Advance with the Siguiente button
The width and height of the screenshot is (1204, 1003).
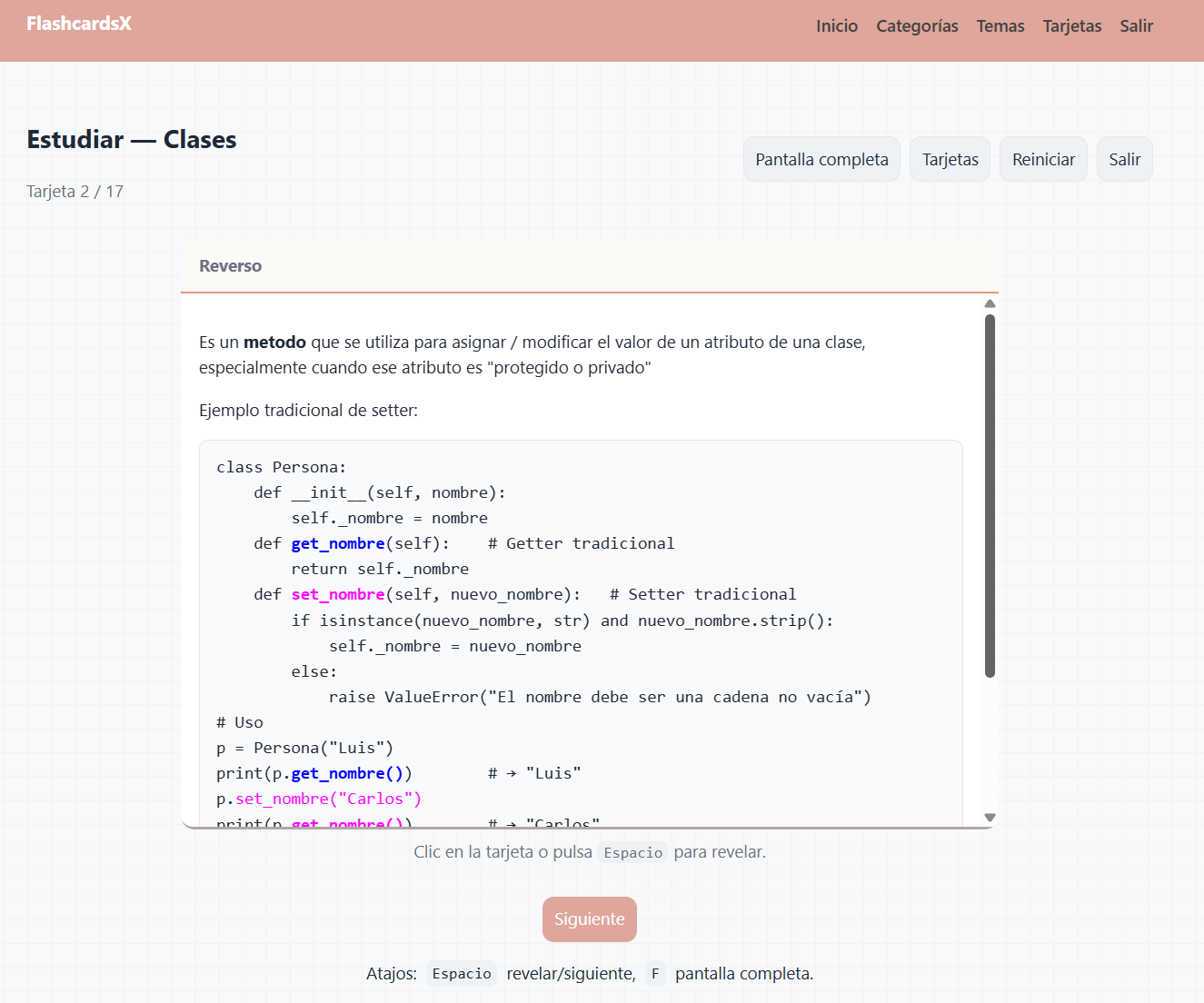click(x=589, y=919)
